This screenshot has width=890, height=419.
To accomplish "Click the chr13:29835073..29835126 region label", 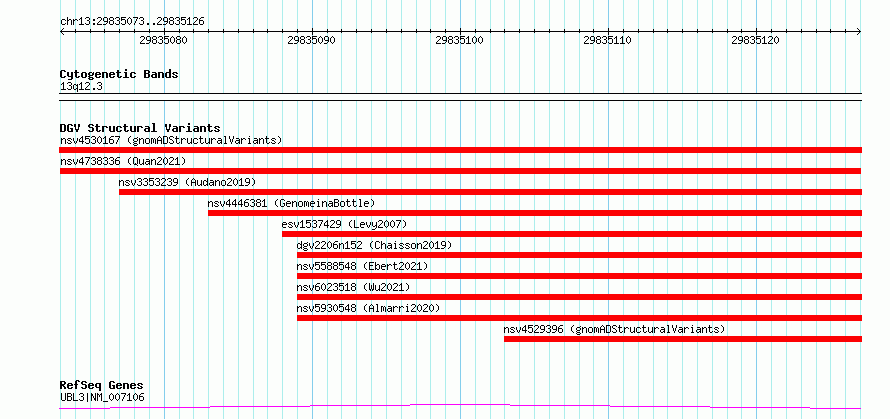I will click(x=132, y=22).
